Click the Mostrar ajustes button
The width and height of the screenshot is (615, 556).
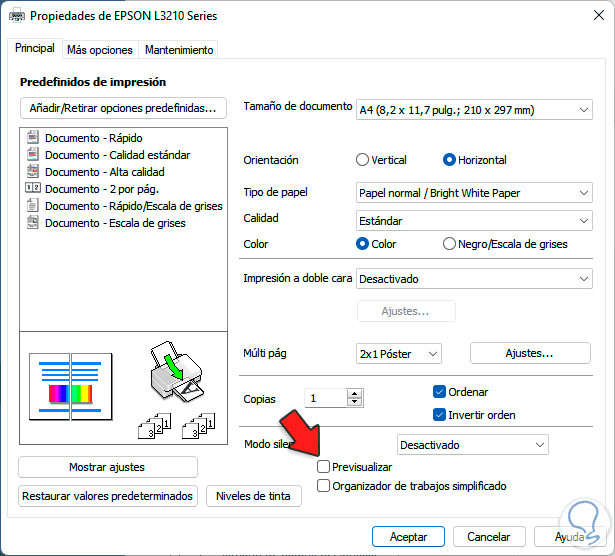click(x=107, y=467)
